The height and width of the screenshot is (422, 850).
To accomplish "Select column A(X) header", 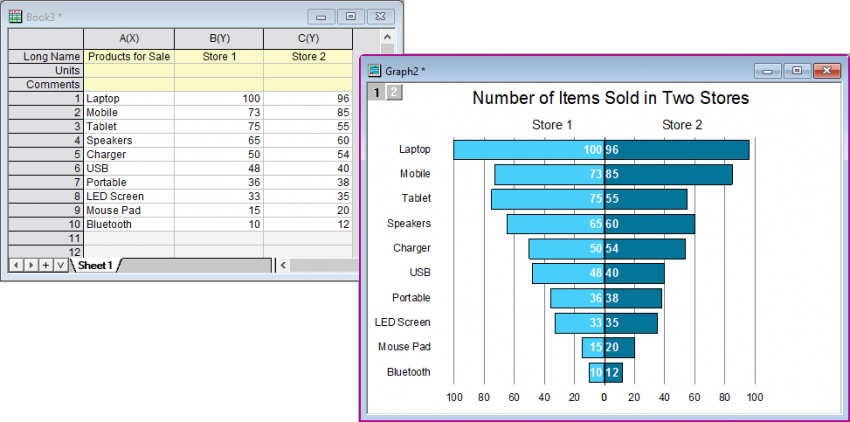I will point(129,39).
